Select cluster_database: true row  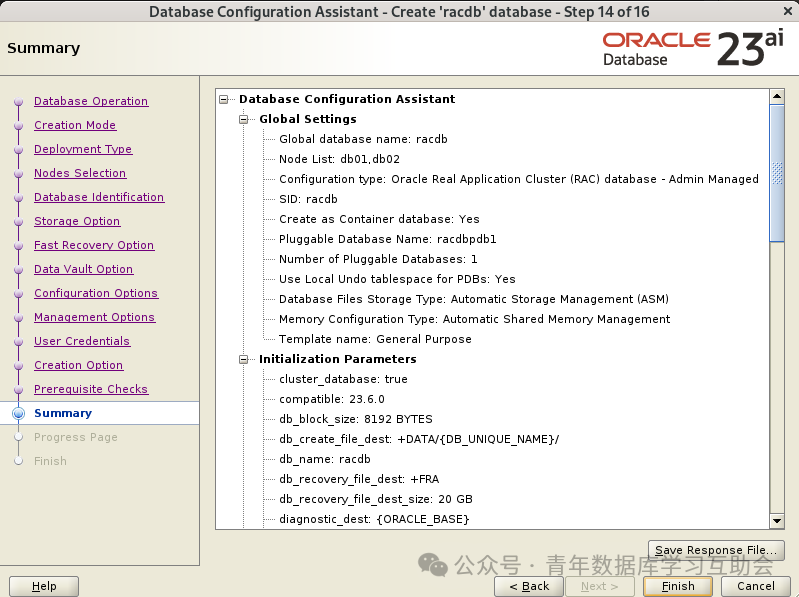tap(343, 379)
